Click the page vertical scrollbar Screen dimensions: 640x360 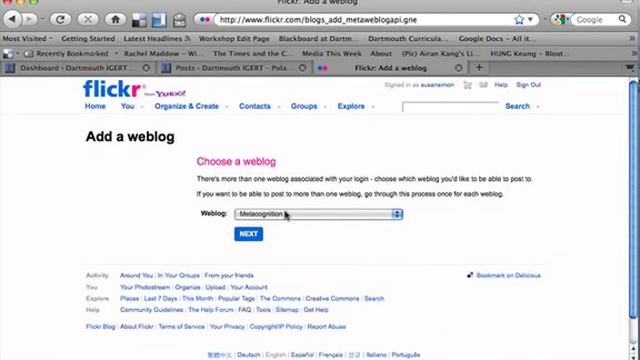click(633, 200)
